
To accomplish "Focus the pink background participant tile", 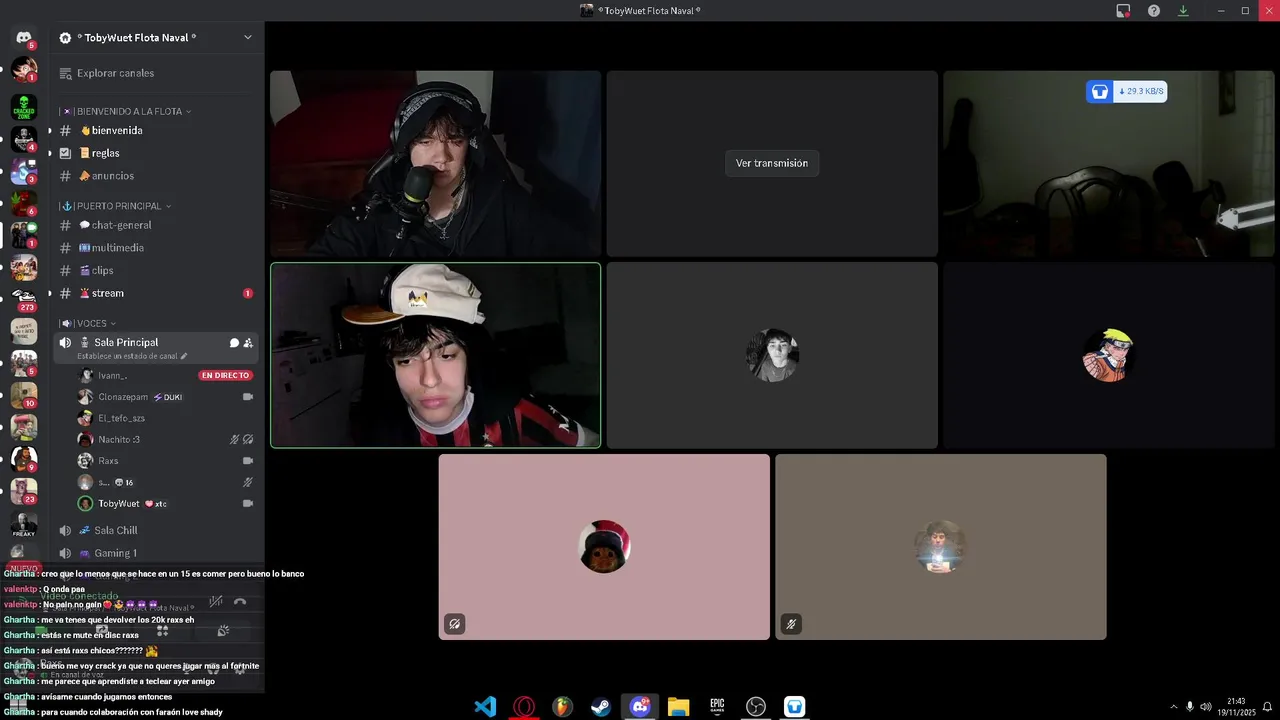I will pos(604,547).
